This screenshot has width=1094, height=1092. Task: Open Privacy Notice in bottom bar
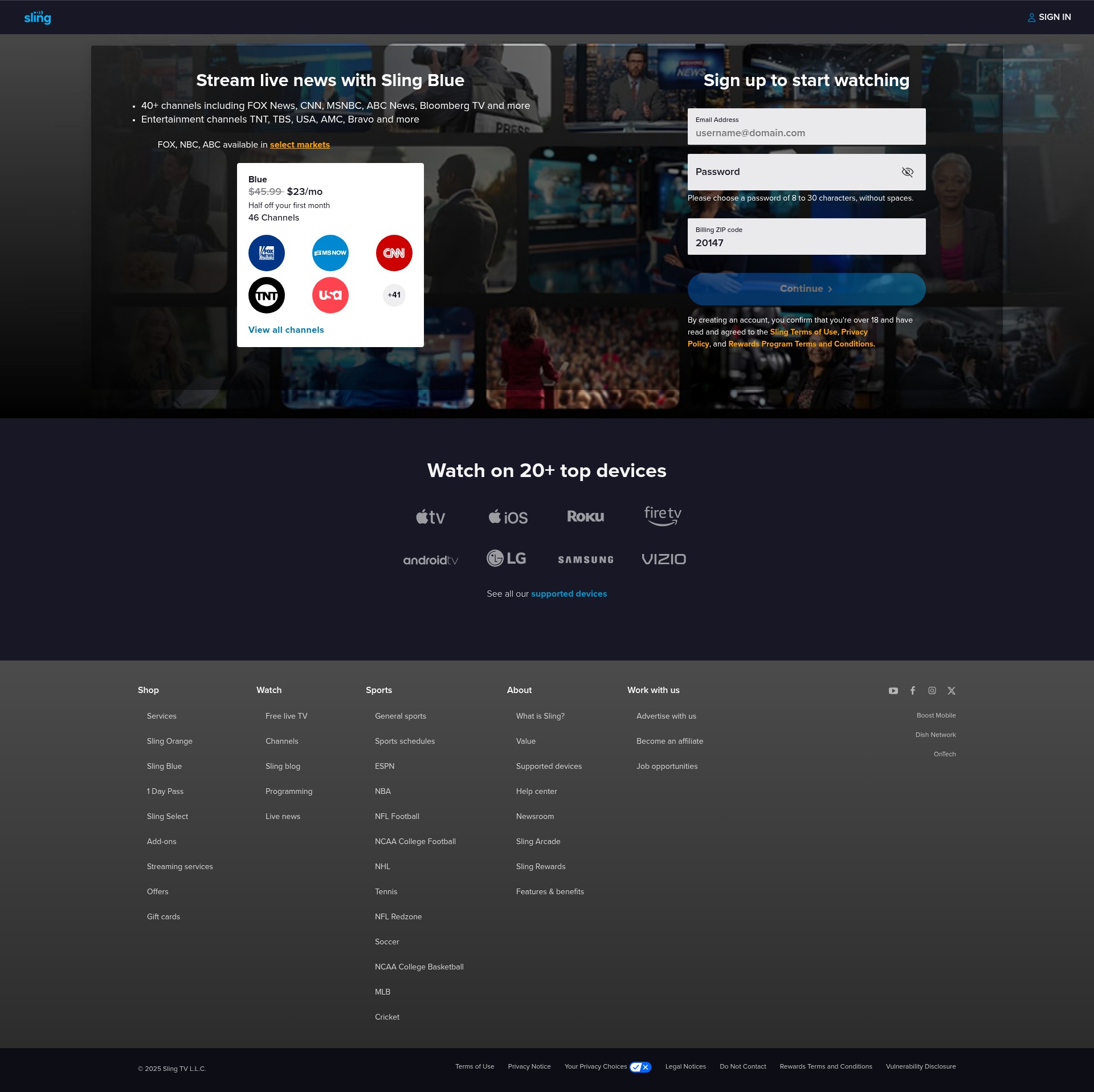(529, 1066)
